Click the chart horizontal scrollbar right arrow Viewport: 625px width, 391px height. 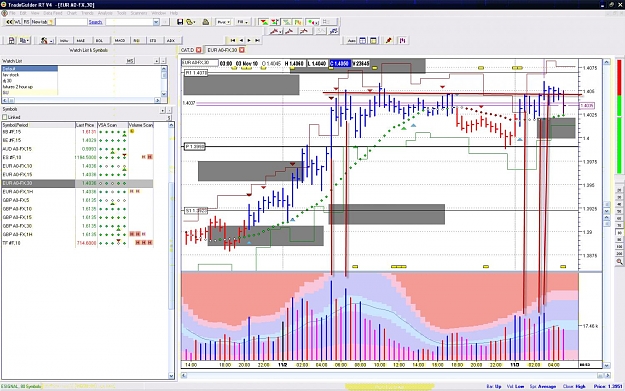607,375
